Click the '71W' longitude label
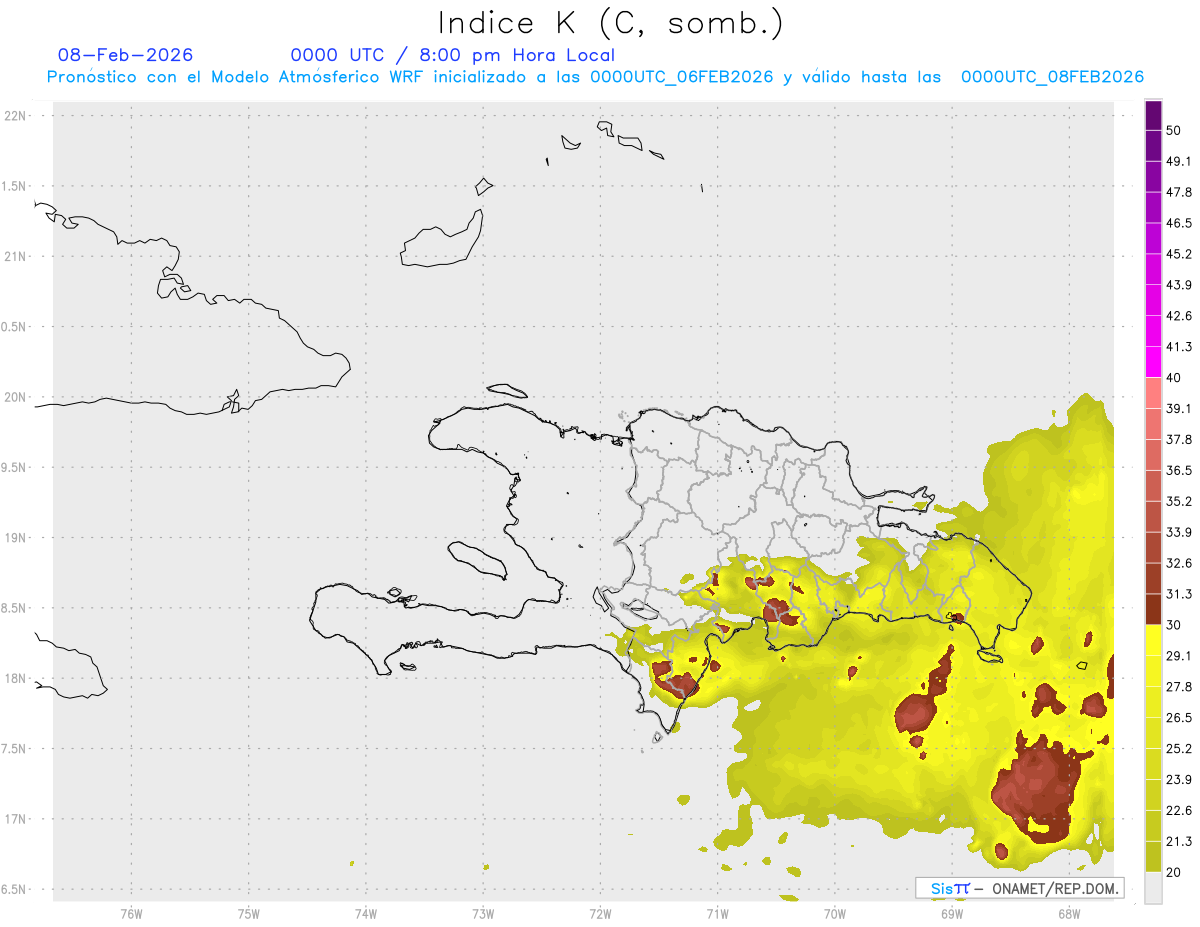The height and width of the screenshot is (927, 1200). click(717, 914)
